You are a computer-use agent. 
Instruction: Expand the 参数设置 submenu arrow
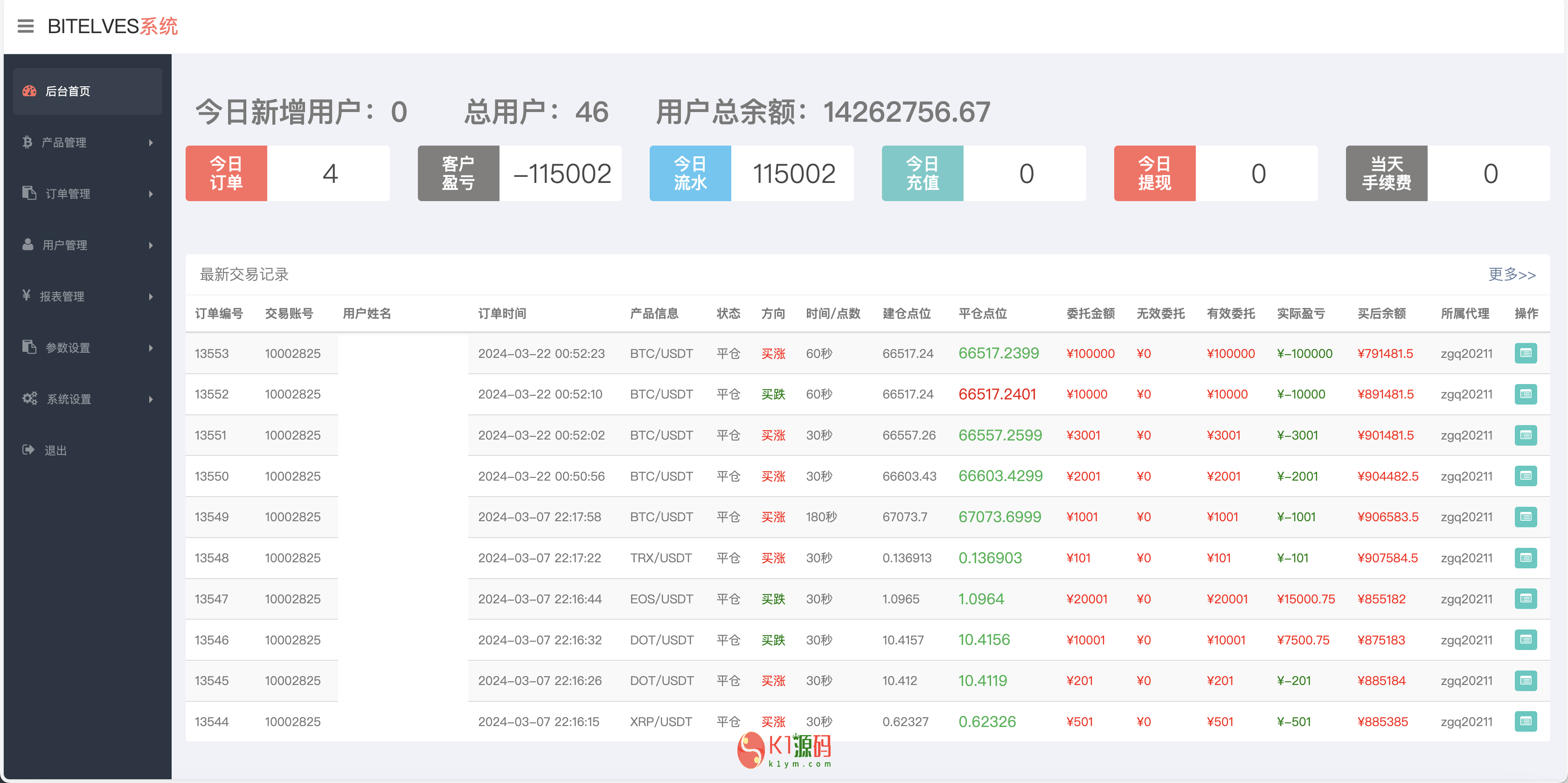click(x=151, y=348)
